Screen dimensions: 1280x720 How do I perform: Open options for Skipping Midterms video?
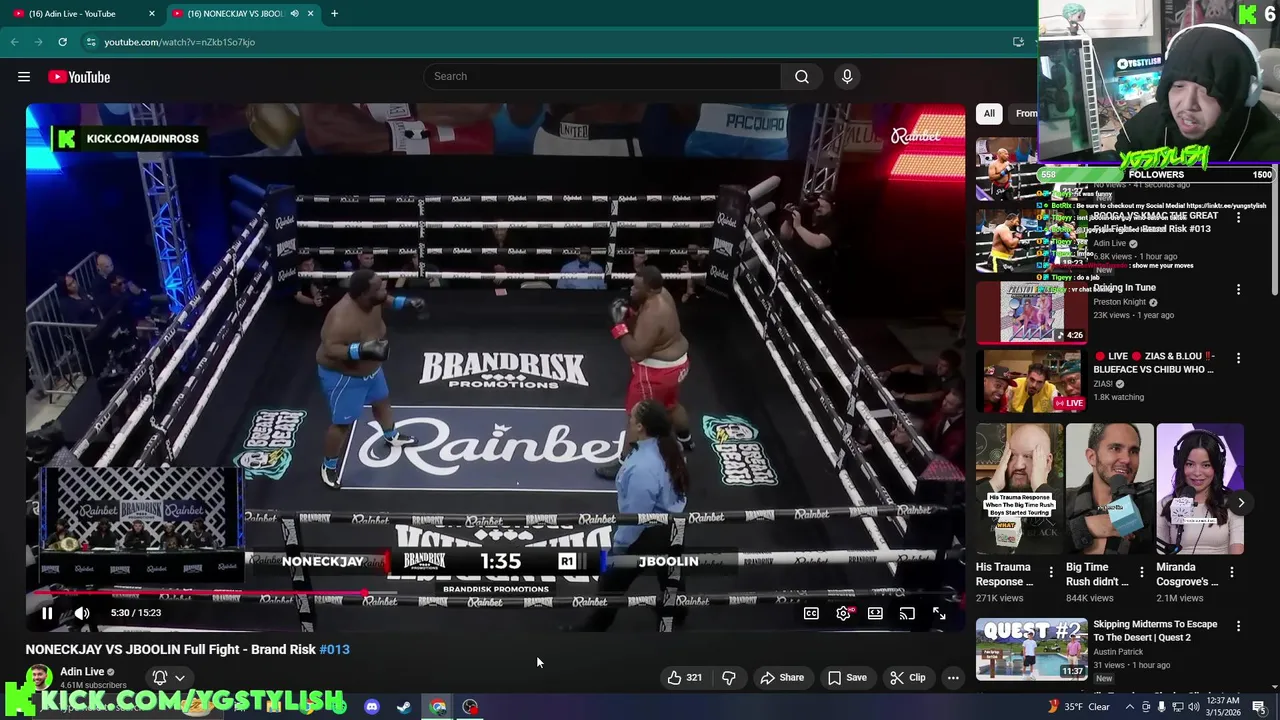pos(1238,626)
